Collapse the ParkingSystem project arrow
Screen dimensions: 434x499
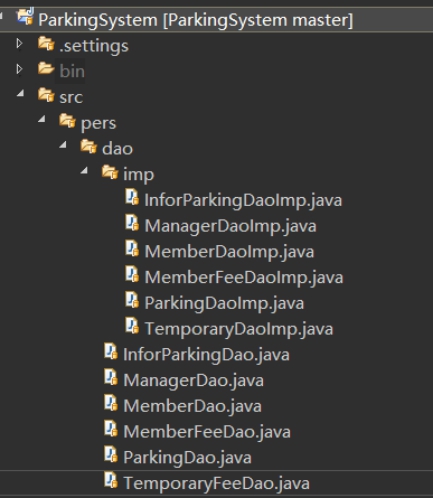pos(2,16)
